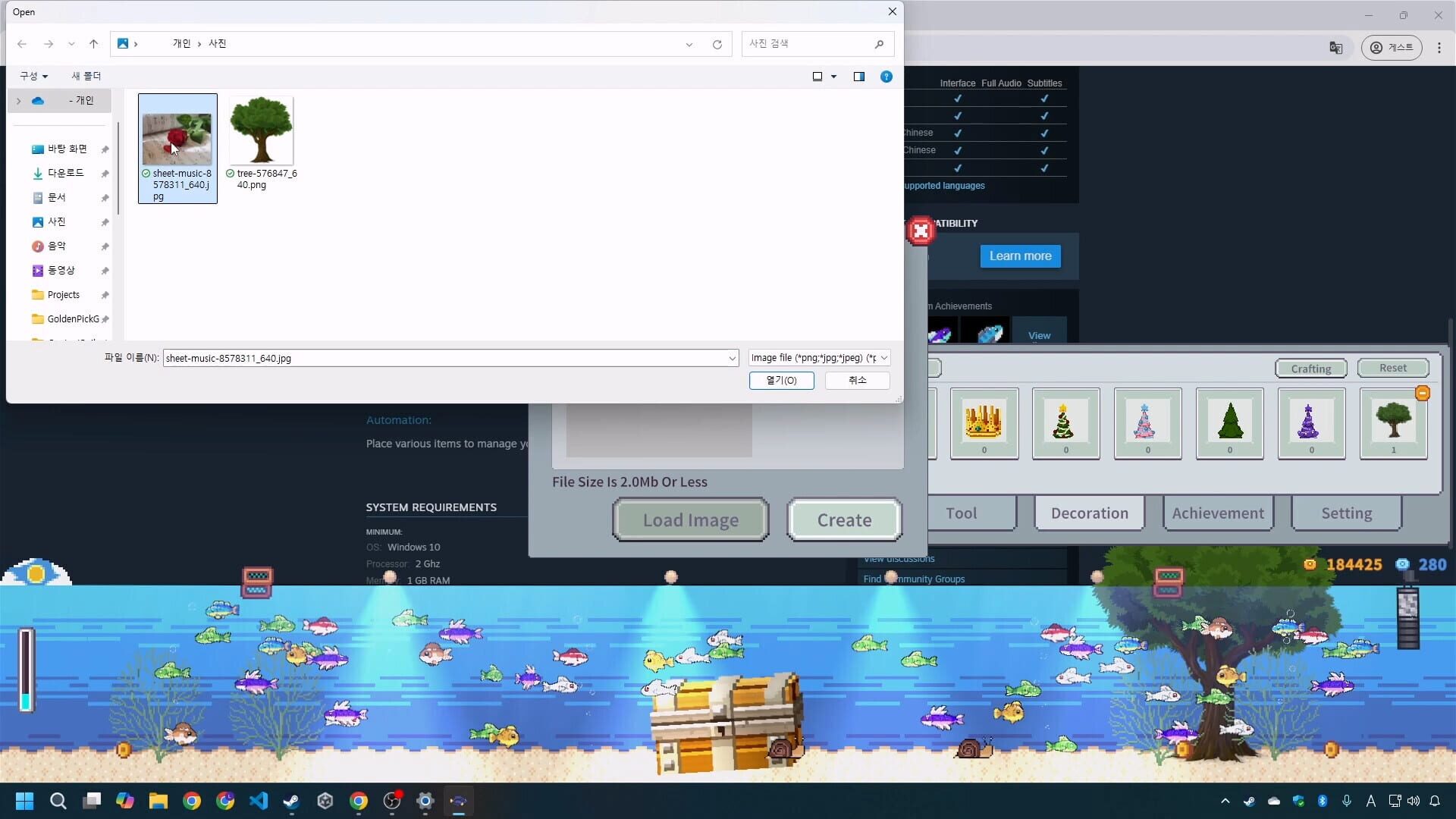Click the translate icon near the guest profile

(1336, 47)
